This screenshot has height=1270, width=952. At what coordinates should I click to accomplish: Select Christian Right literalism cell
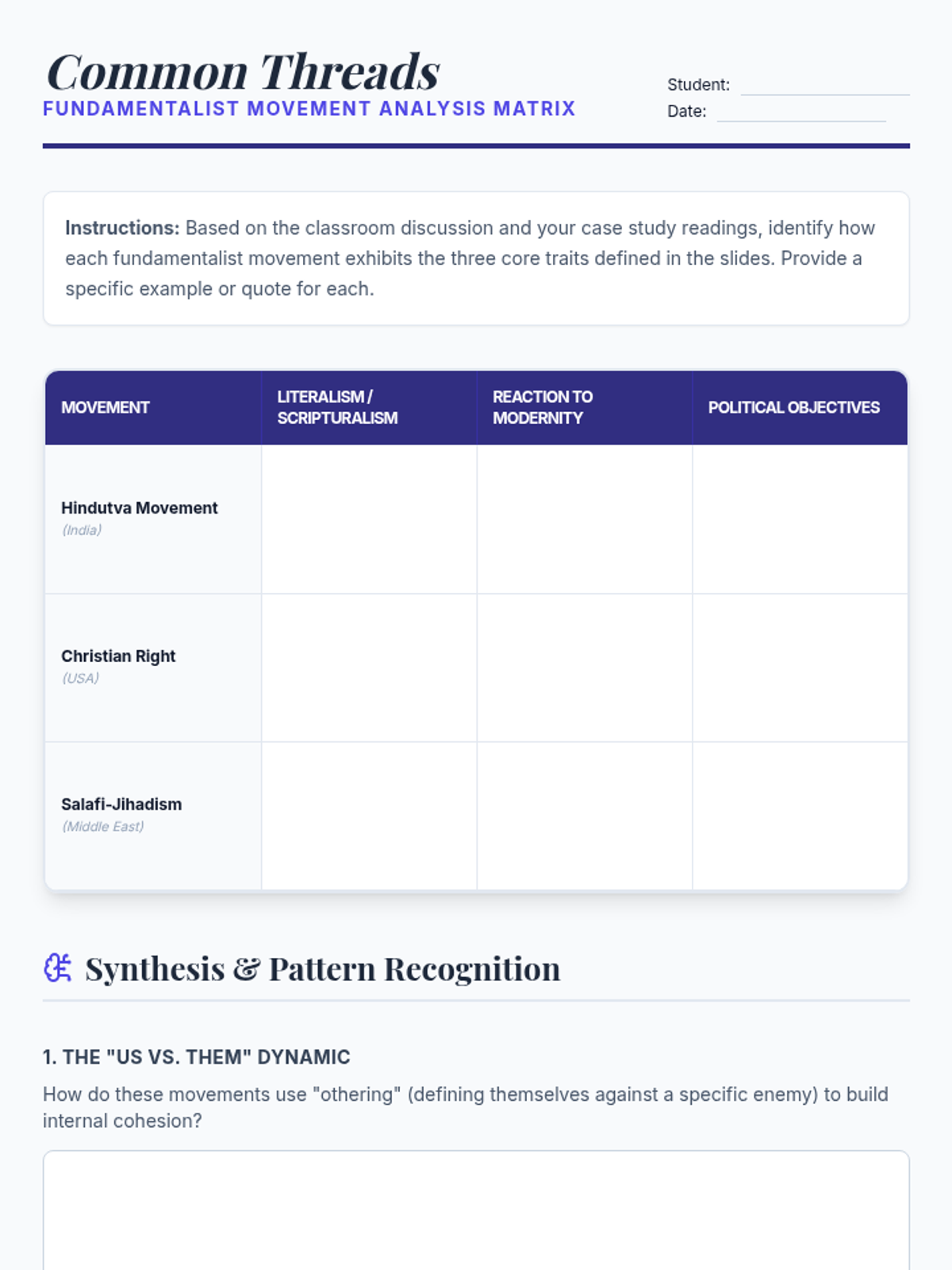369,668
